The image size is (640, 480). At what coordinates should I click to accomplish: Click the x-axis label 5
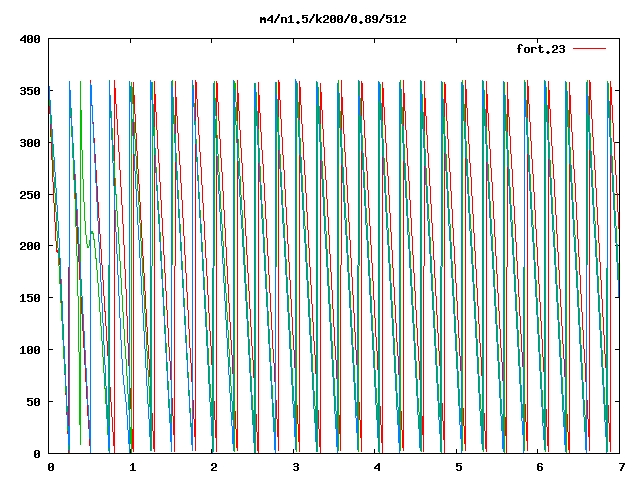[459, 467]
